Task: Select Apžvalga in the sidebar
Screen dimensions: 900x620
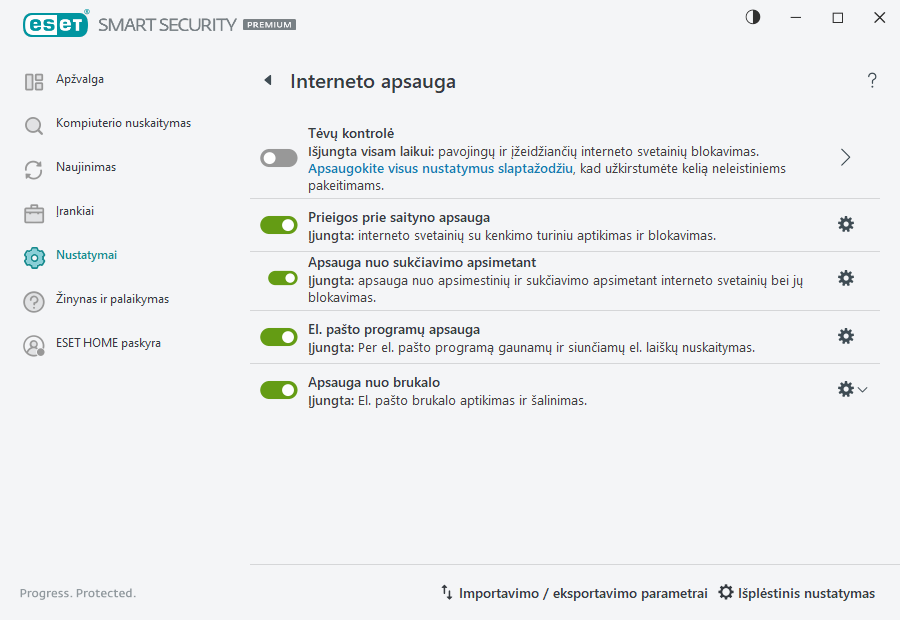Action: [33, 79]
